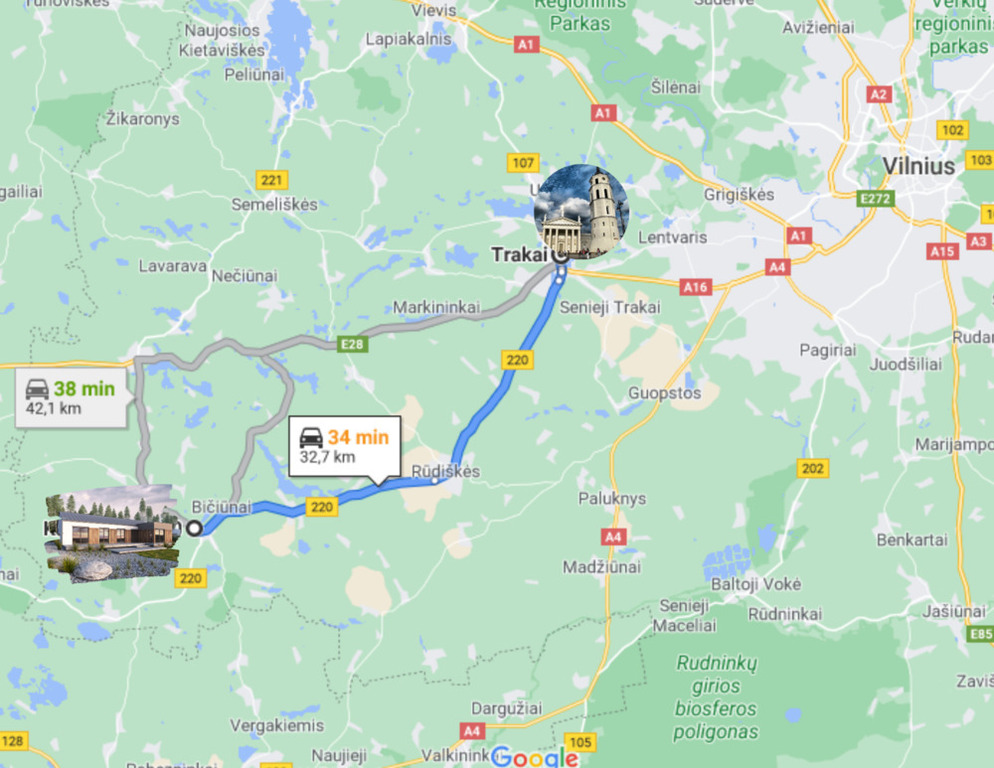Click the 107 road shield above Trakai
This screenshot has width=994, height=768.
point(523,163)
